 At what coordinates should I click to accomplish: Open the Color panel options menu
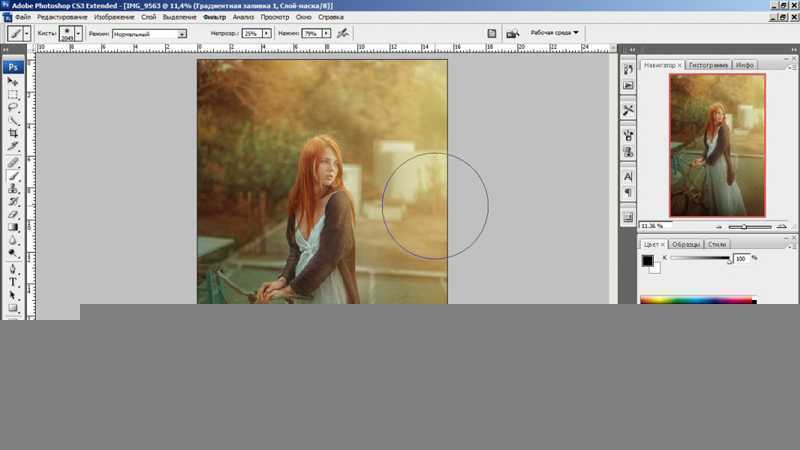pos(790,246)
